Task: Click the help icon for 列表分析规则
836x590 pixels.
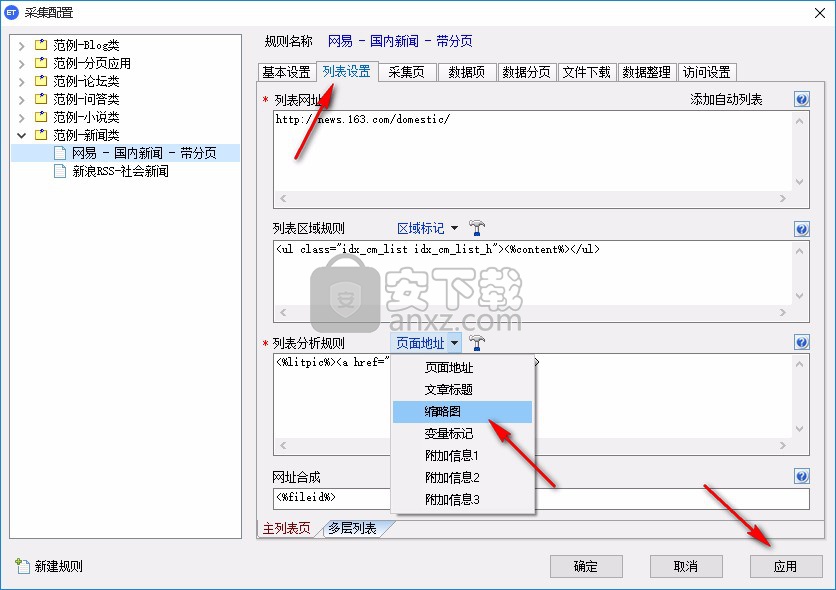Action: coord(801,343)
